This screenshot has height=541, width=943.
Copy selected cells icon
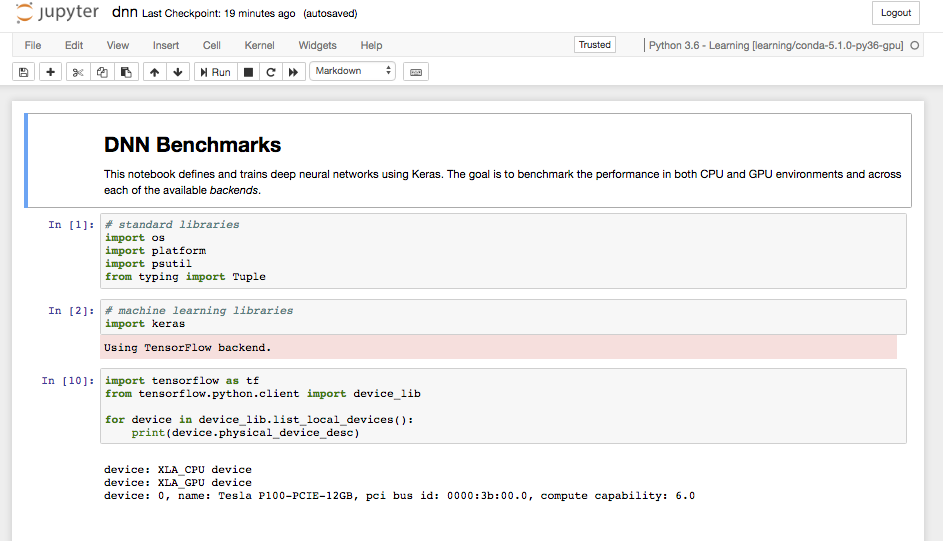point(102,72)
